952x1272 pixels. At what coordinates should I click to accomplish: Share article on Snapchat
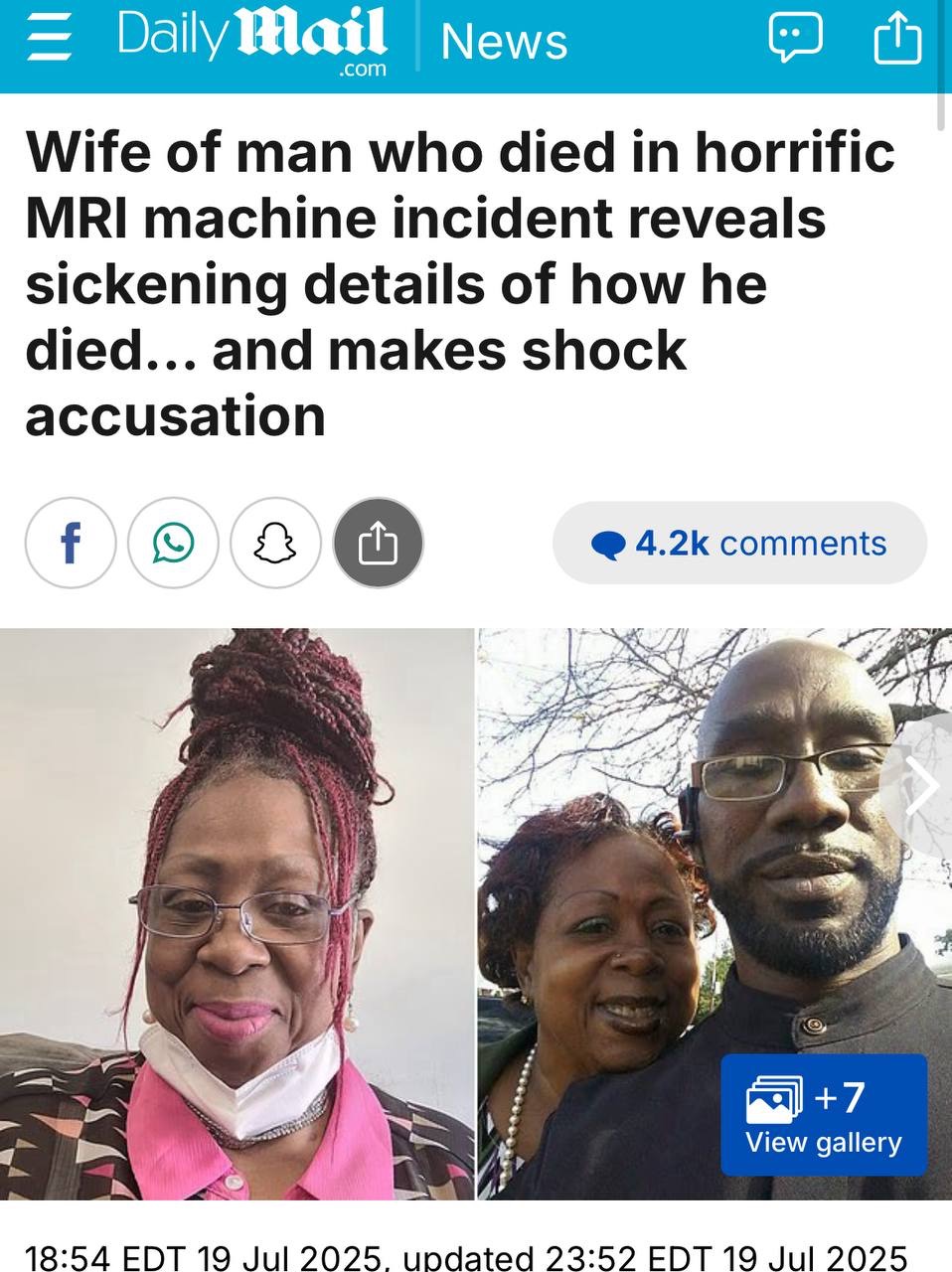276,543
